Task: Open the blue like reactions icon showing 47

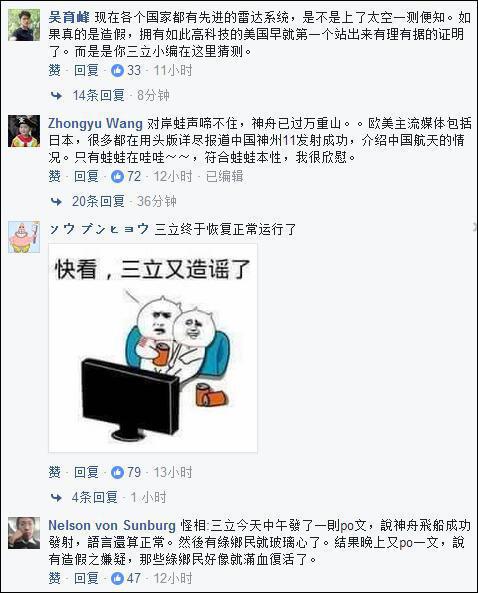Action: (117, 578)
